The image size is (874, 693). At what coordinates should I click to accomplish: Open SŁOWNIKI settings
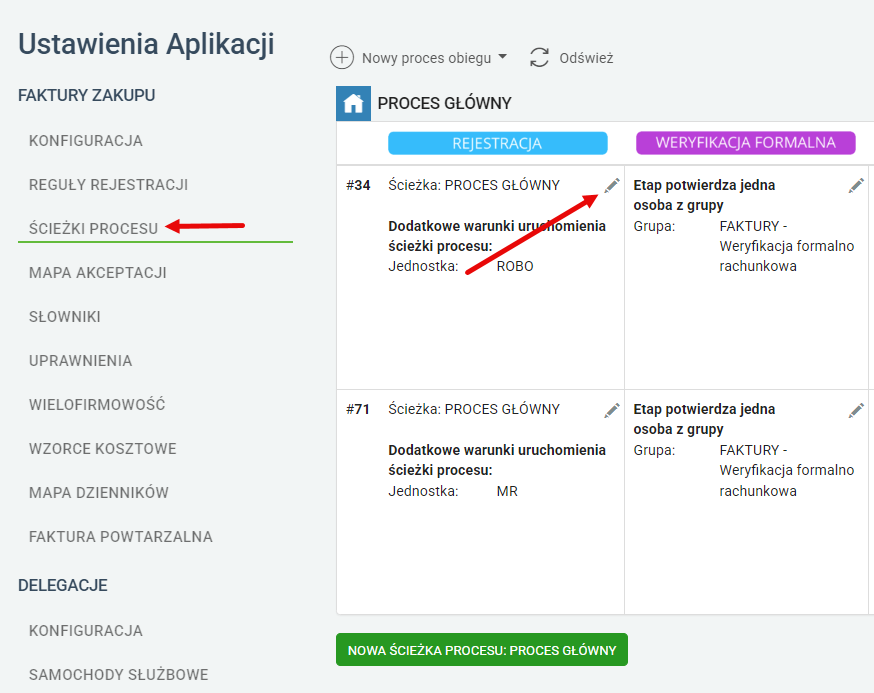(x=65, y=317)
